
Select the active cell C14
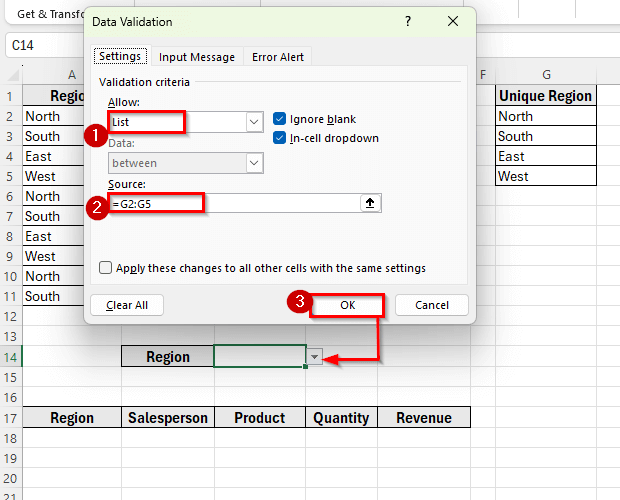pos(260,357)
